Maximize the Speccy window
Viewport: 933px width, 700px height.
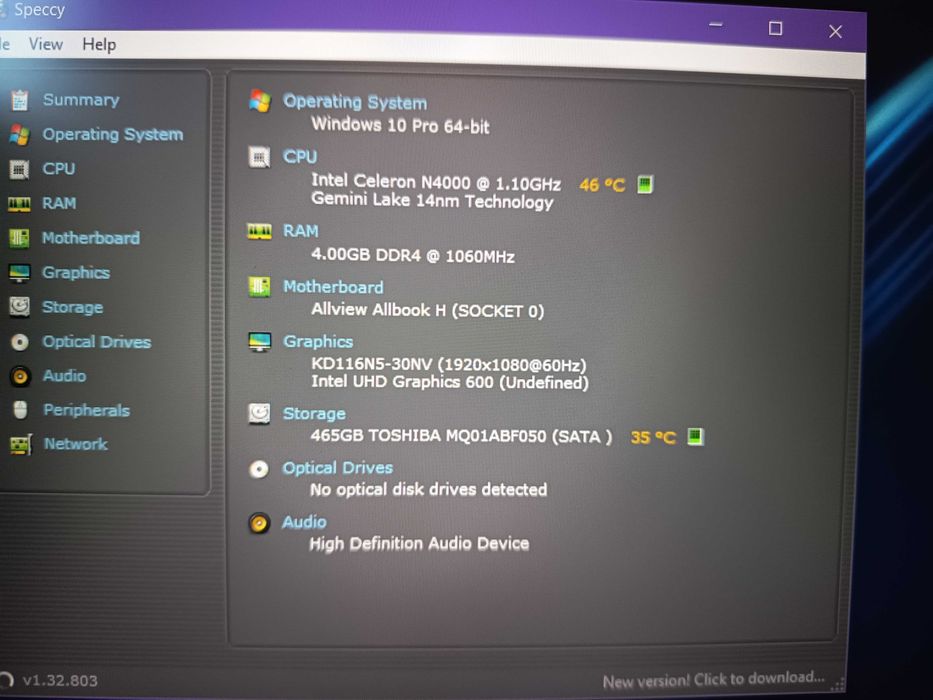[775, 29]
